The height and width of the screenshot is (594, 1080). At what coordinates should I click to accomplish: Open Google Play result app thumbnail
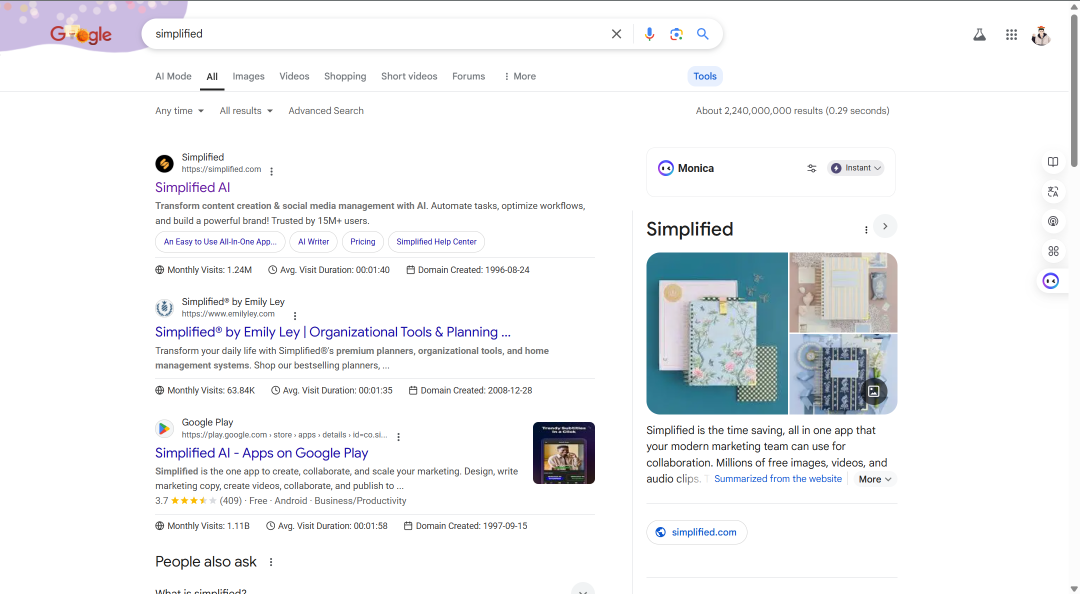point(563,453)
